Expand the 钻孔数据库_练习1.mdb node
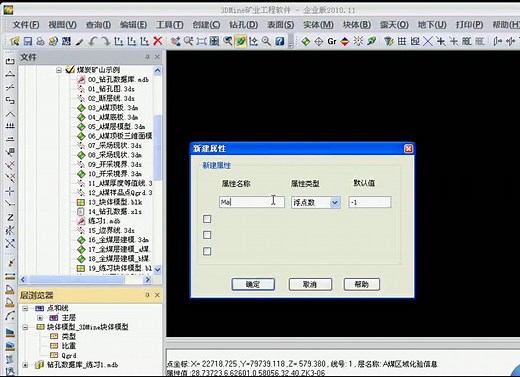Viewport: 520px width, 377px height. 25,365
